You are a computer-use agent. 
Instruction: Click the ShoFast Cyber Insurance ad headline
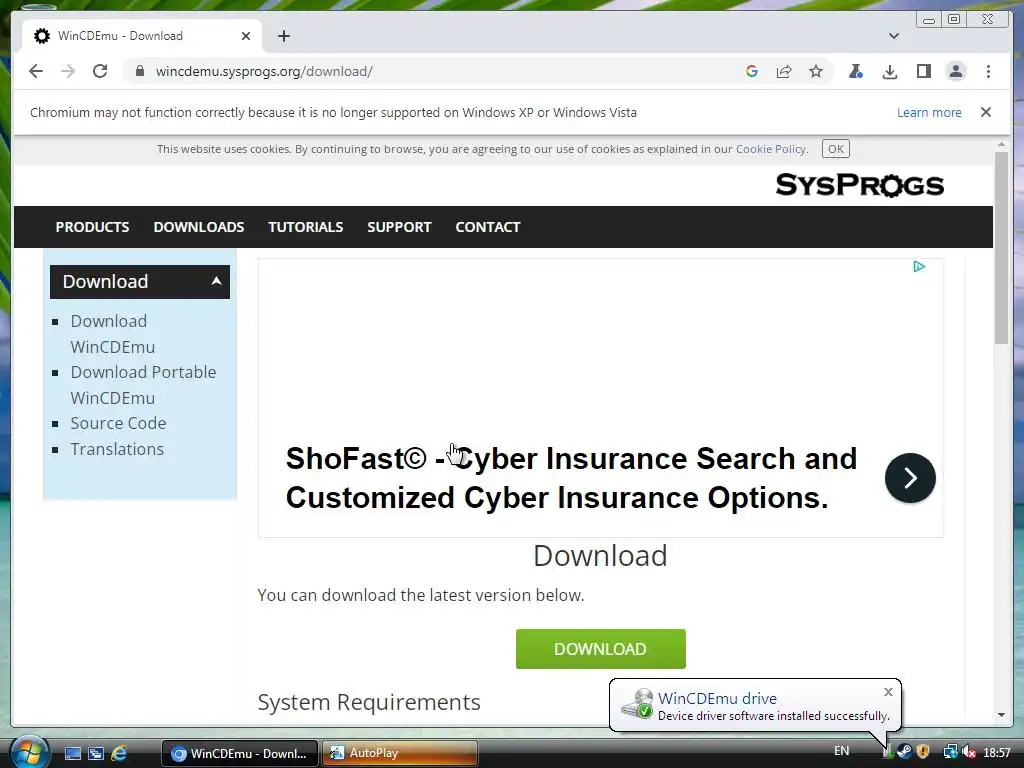tap(571, 478)
